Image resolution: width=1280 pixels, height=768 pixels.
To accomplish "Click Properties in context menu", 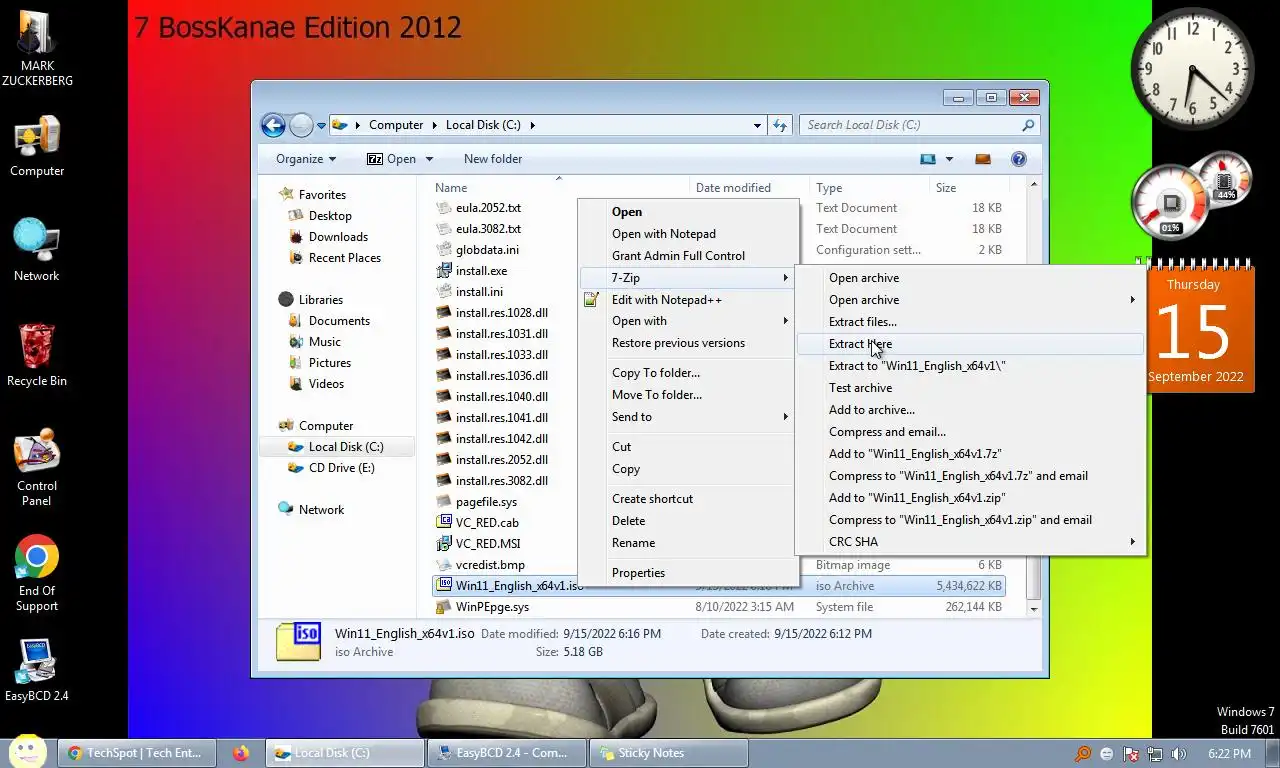I will coord(690,573).
